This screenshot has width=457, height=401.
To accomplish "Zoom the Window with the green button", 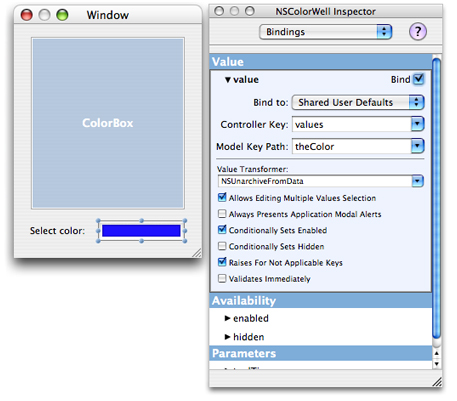I will coord(62,15).
